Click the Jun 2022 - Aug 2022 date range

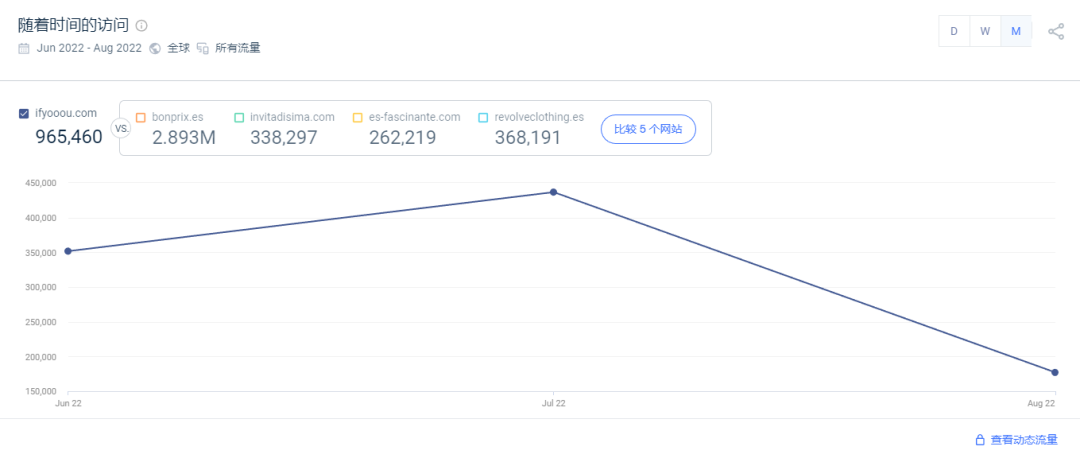[x=89, y=48]
